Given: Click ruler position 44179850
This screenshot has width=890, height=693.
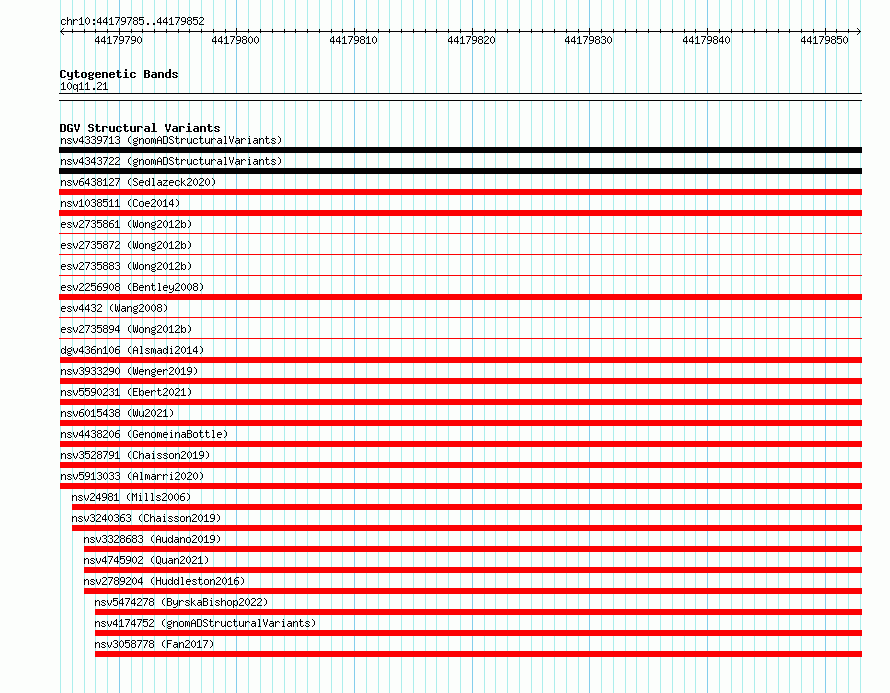Looking at the screenshot, I should coord(824,40).
